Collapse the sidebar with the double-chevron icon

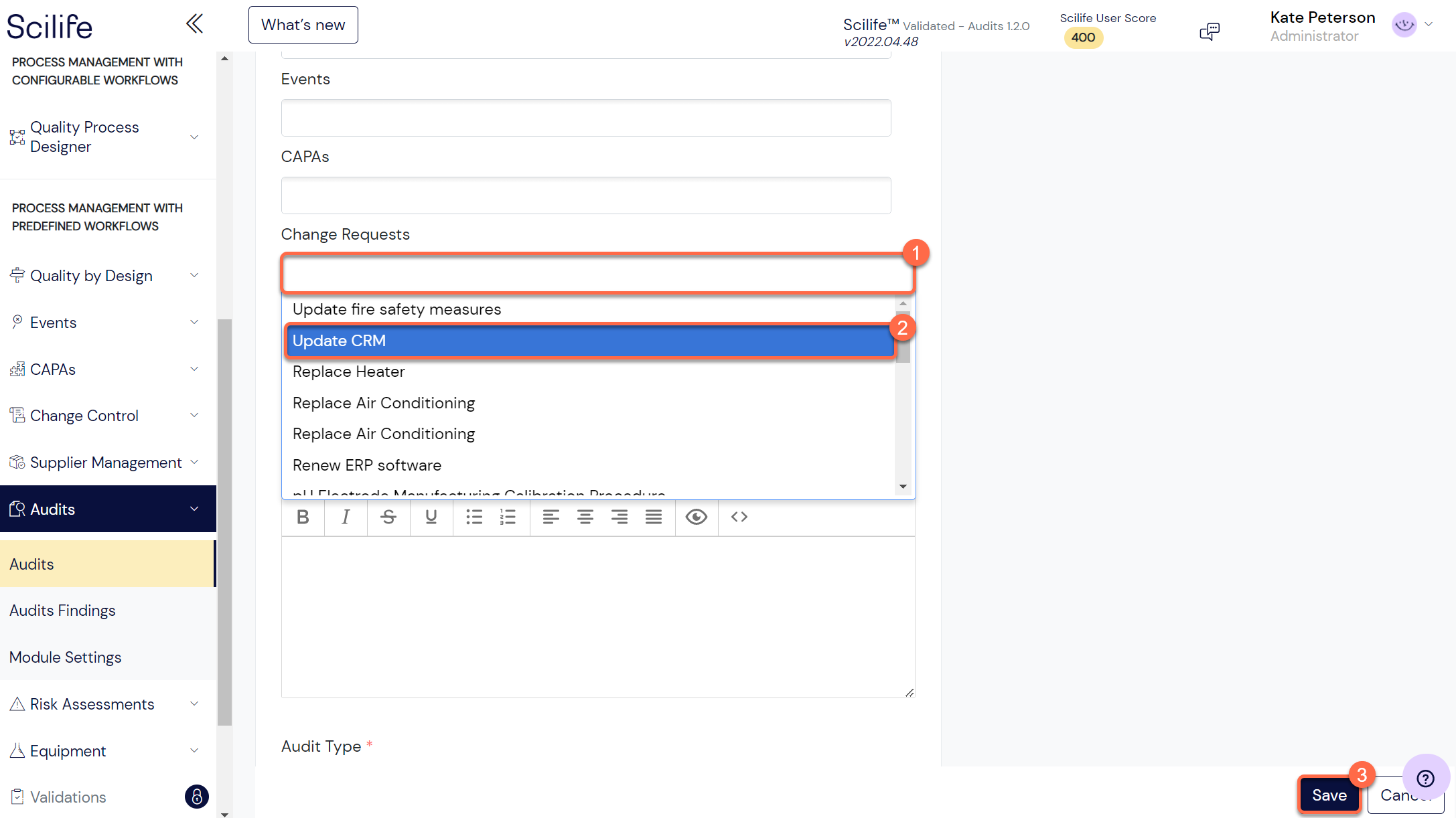tap(194, 24)
